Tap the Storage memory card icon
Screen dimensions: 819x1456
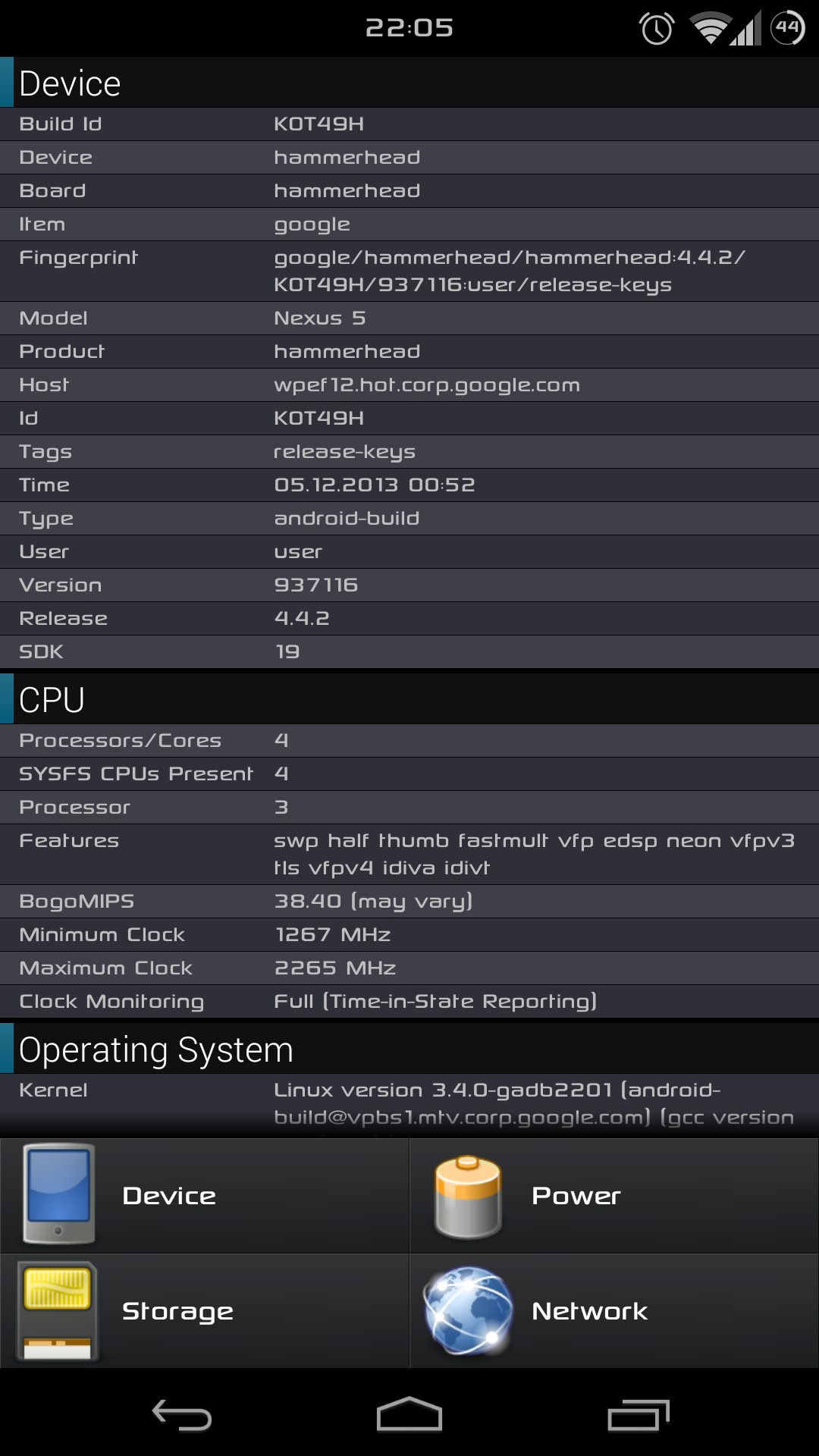click(58, 1311)
